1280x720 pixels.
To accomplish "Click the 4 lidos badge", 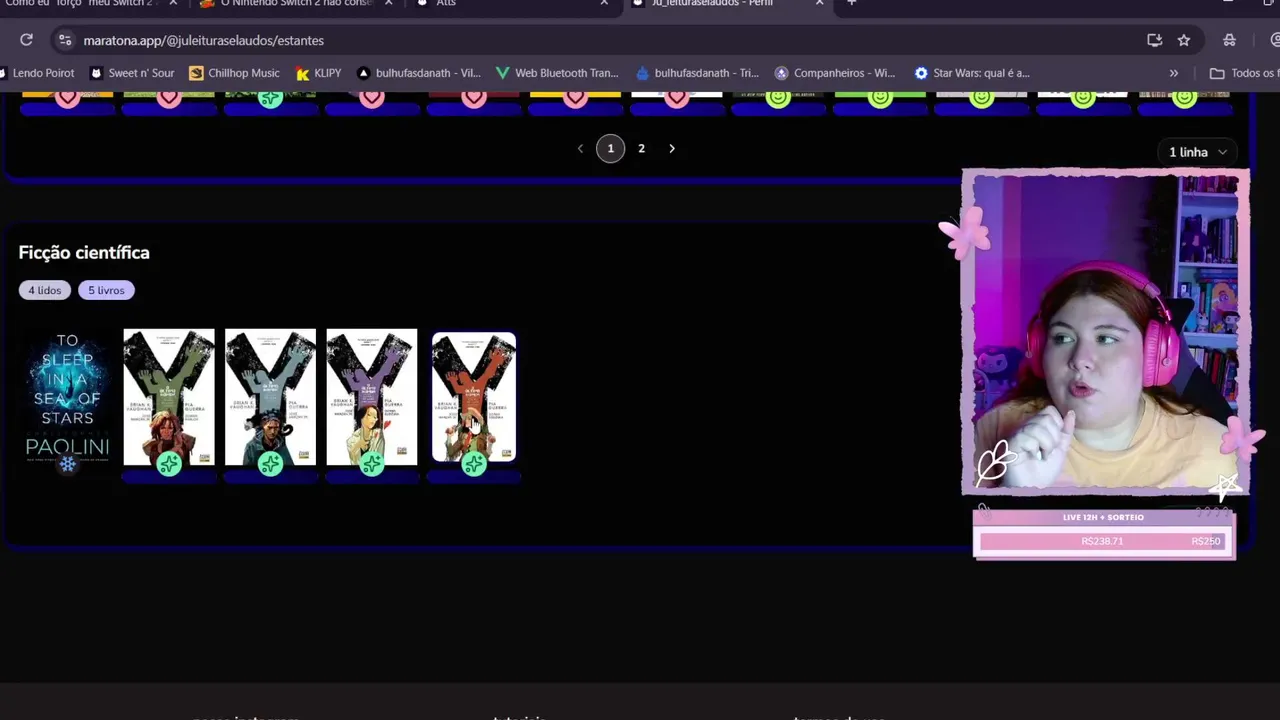I will point(44,290).
